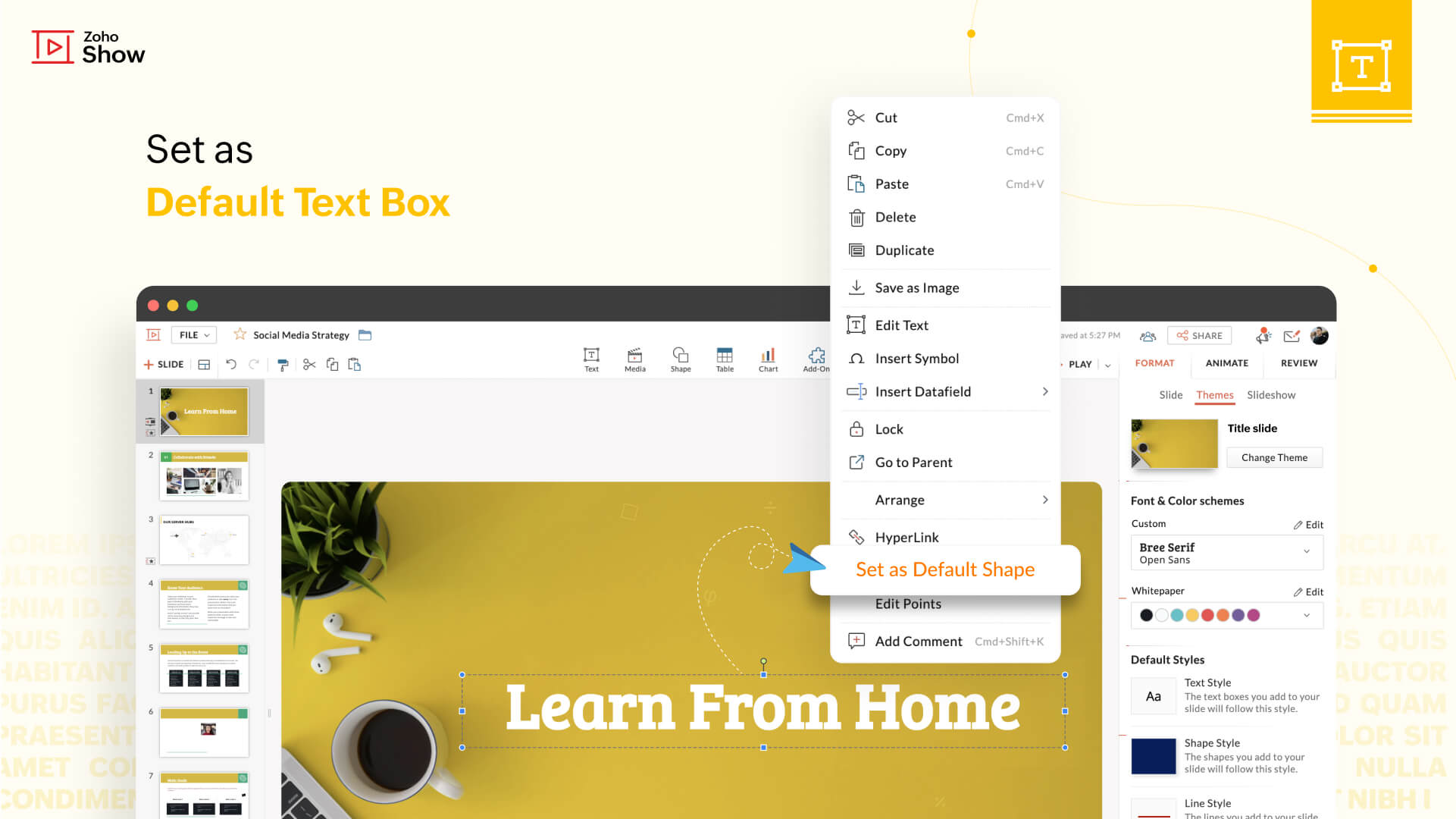Click the yellow color swatch in Whitepaper
1456x819 pixels.
click(x=1192, y=614)
